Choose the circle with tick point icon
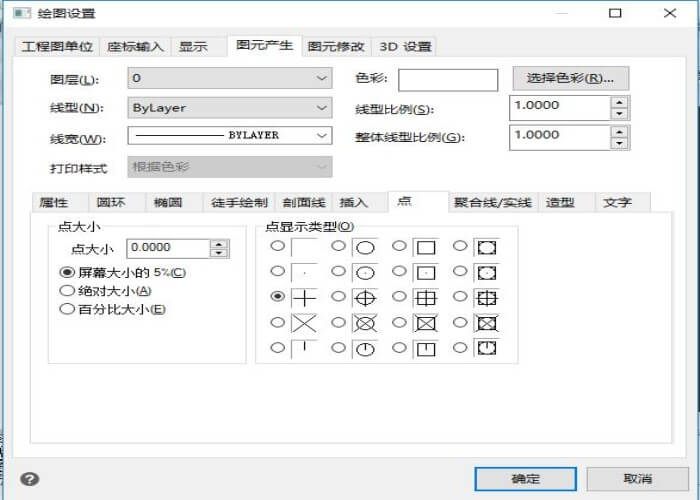The height and width of the screenshot is (500, 700). tap(365, 349)
